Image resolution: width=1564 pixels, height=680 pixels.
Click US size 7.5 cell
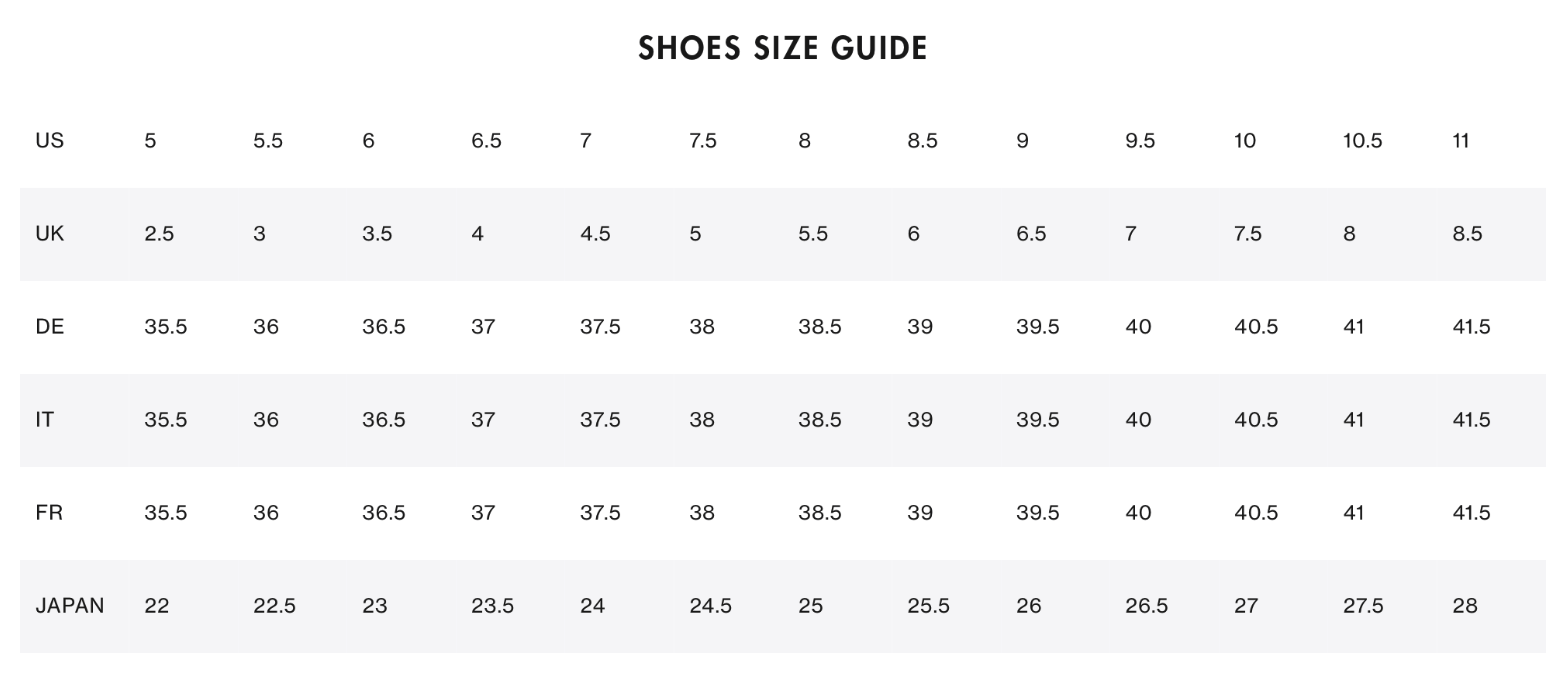tap(702, 141)
